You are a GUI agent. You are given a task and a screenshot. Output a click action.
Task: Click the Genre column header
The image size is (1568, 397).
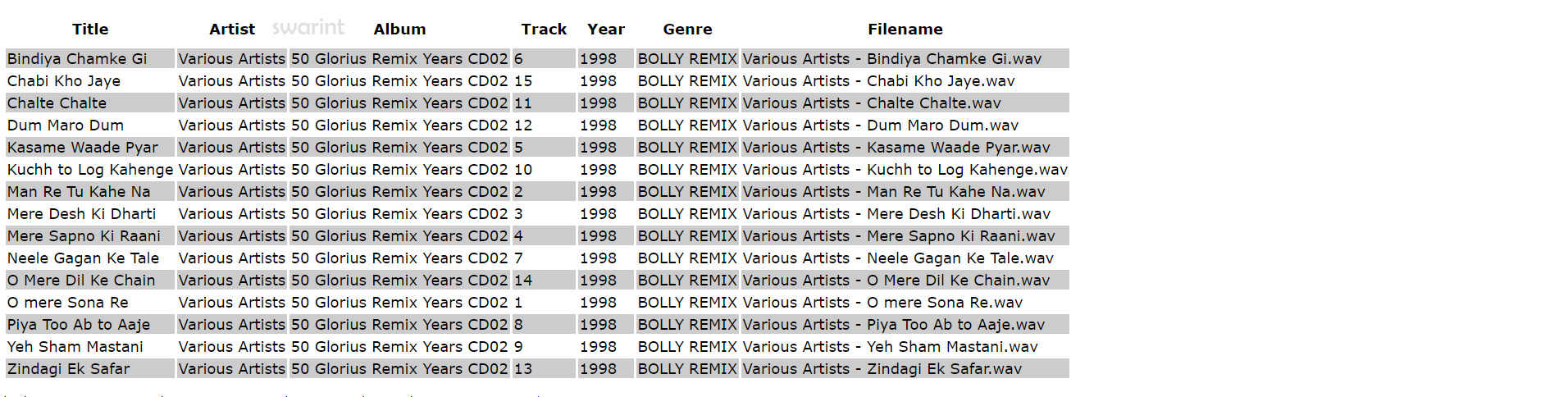(x=687, y=30)
